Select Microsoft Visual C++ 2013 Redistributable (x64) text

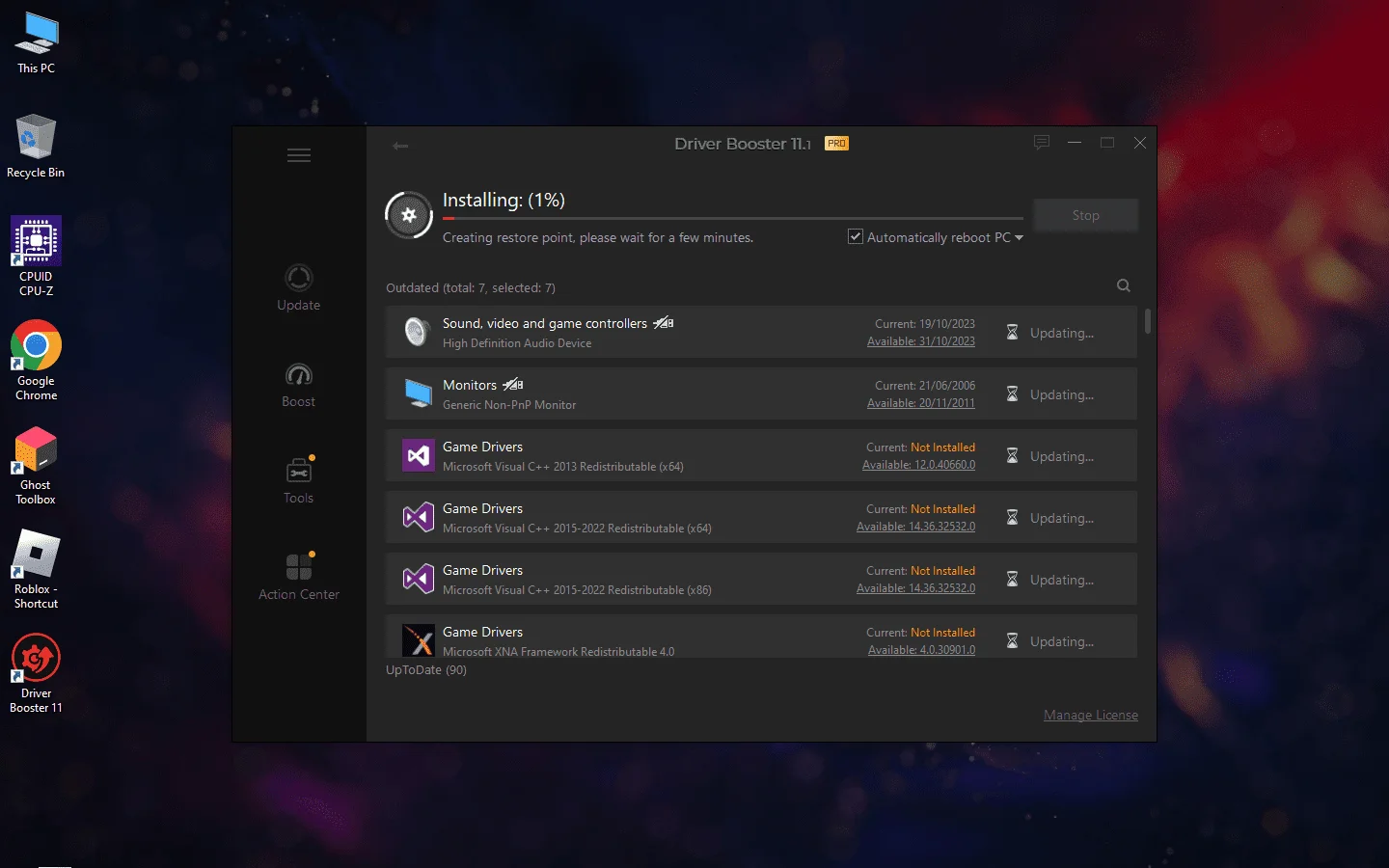click(563, 467)
